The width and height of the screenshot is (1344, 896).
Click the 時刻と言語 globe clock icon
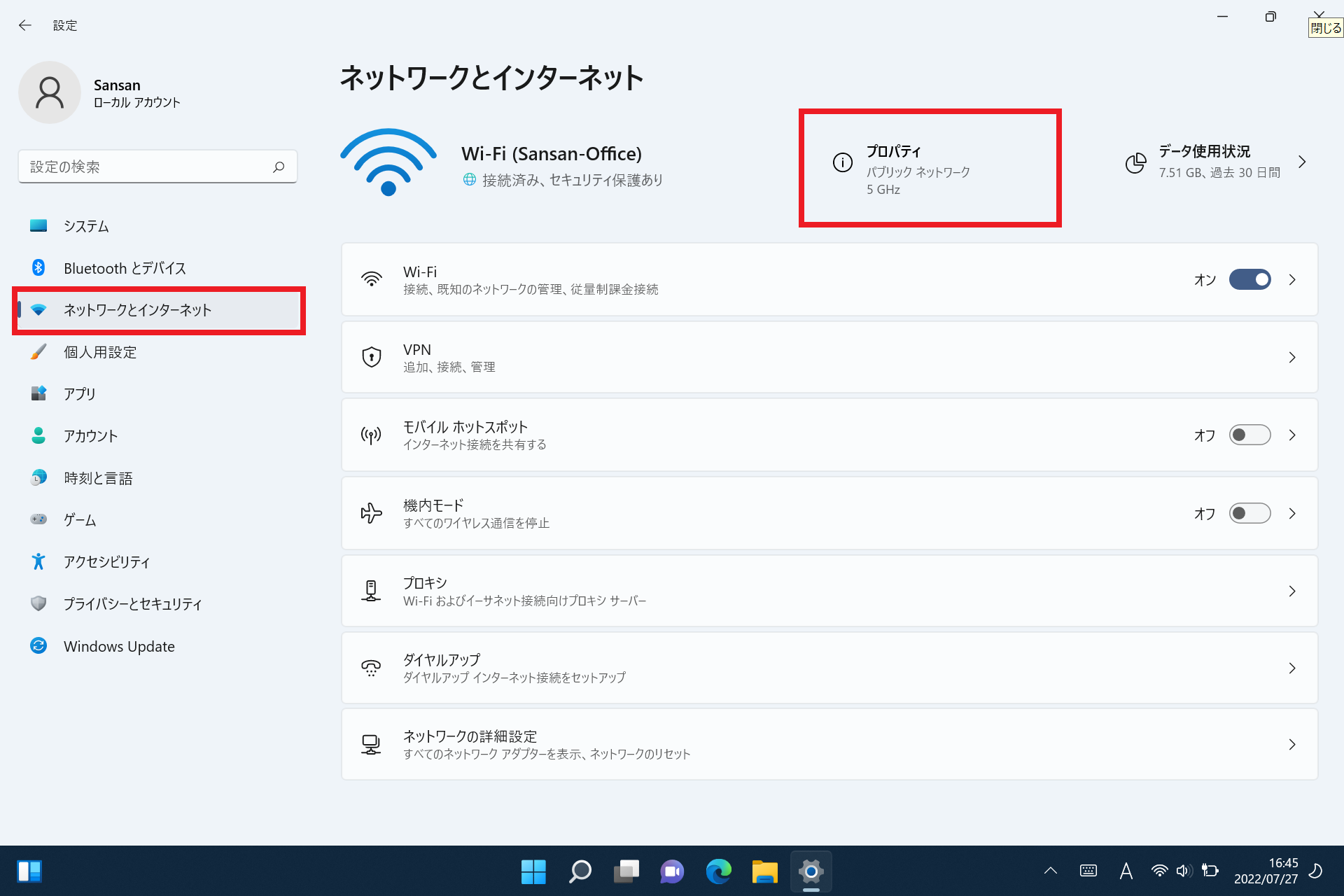[38, 477]
